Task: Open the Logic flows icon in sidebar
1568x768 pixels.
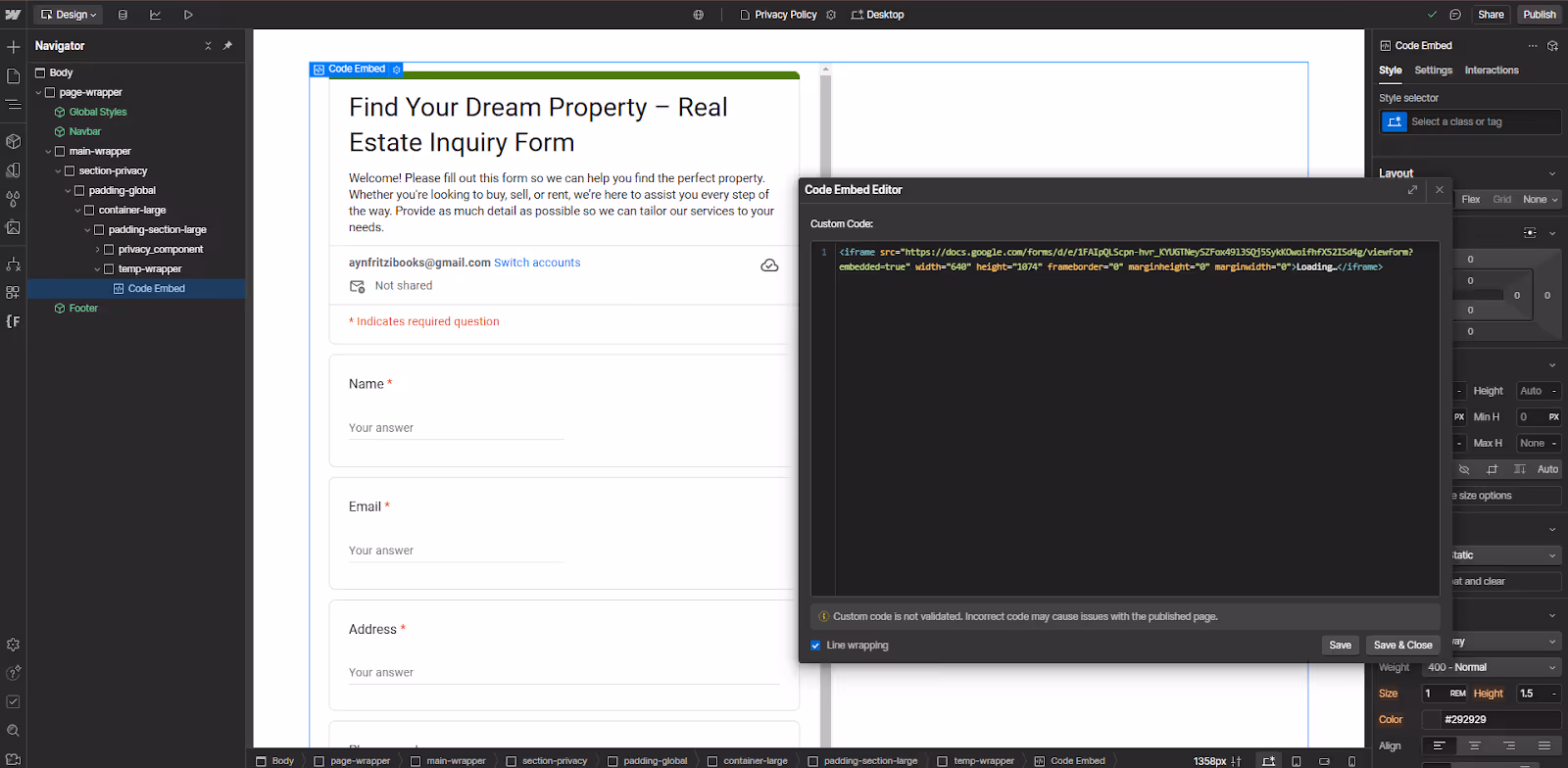Action: (14, 264)
